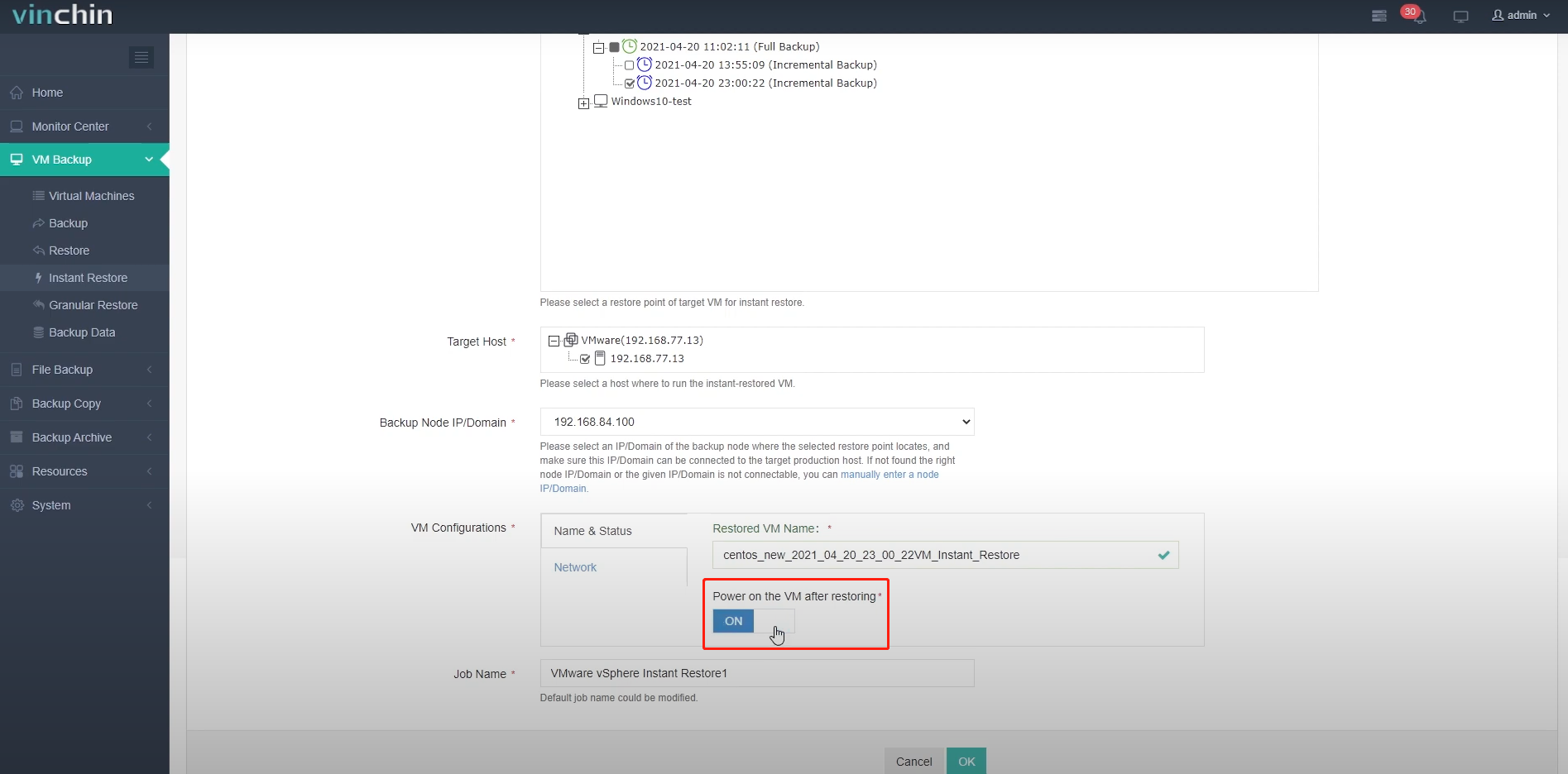Toggle checkbox for 11:02:11 Full Backup
This screenshot has width=1568, height=774.
(614, 47)
